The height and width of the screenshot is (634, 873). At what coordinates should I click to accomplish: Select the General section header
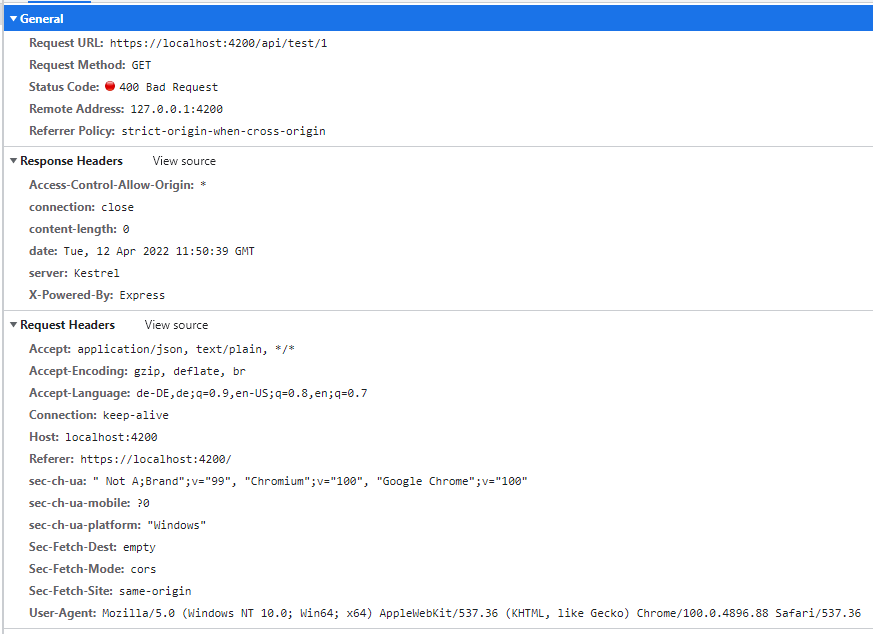[x=438, y=18]
